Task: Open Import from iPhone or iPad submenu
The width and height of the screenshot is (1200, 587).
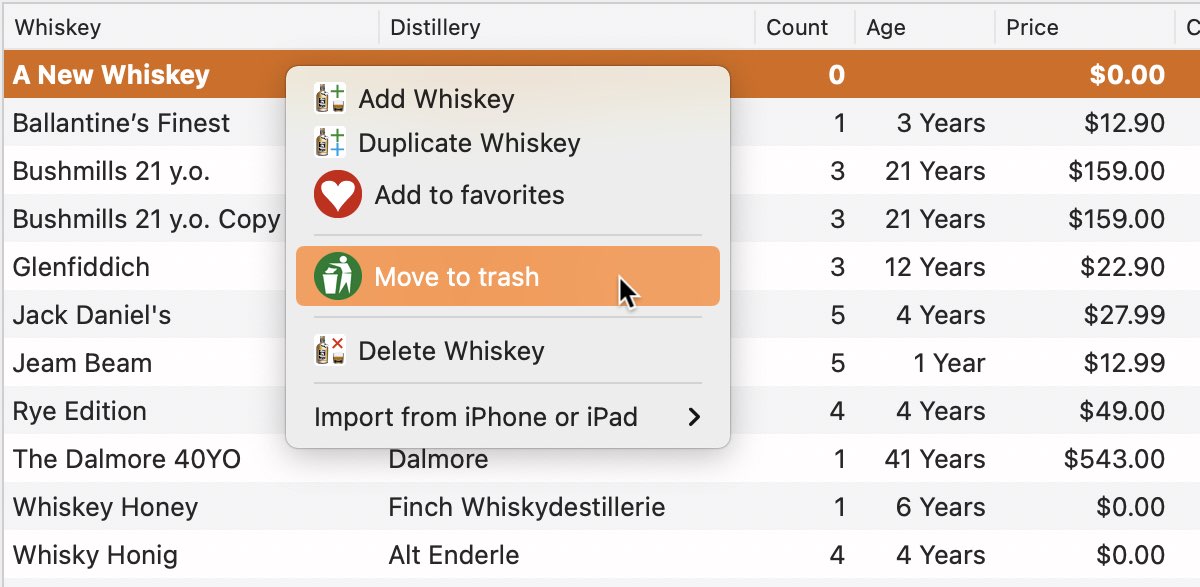Action: click(x=508, y=417)
